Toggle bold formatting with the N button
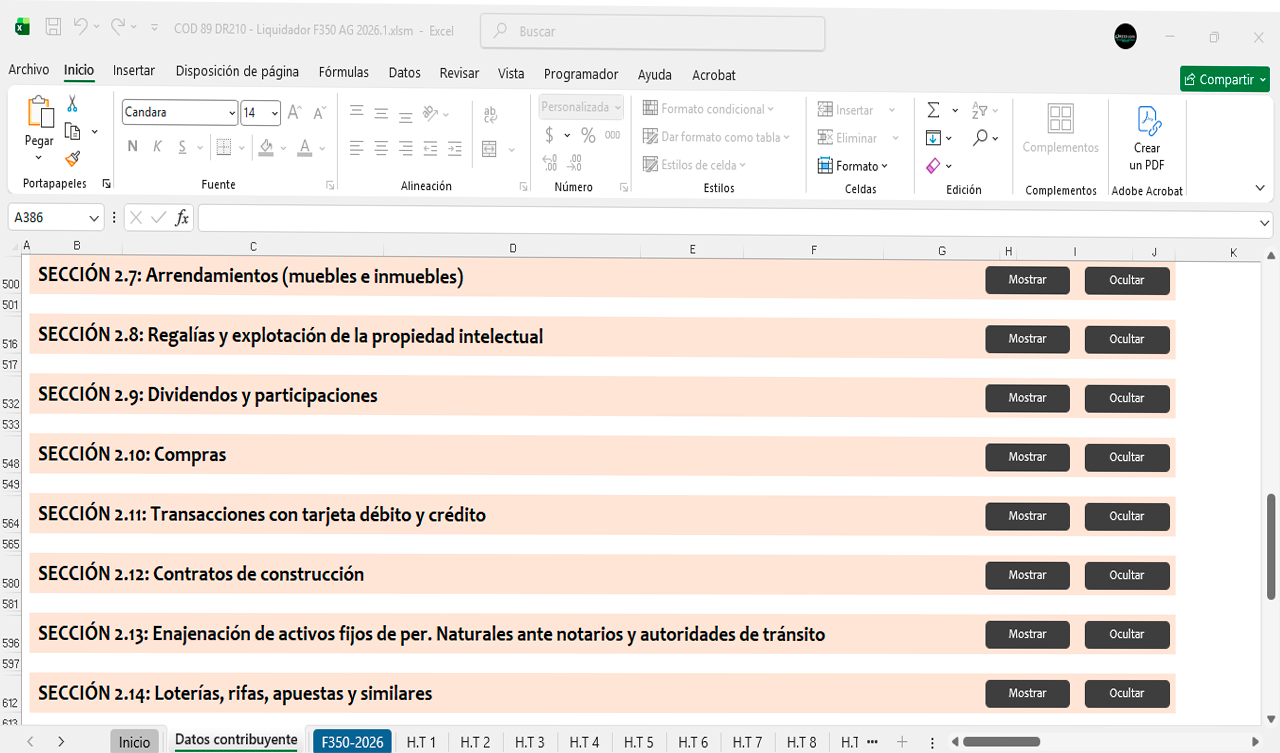The height and width of the screenshot is (753, 1280). tap(132, 147)
